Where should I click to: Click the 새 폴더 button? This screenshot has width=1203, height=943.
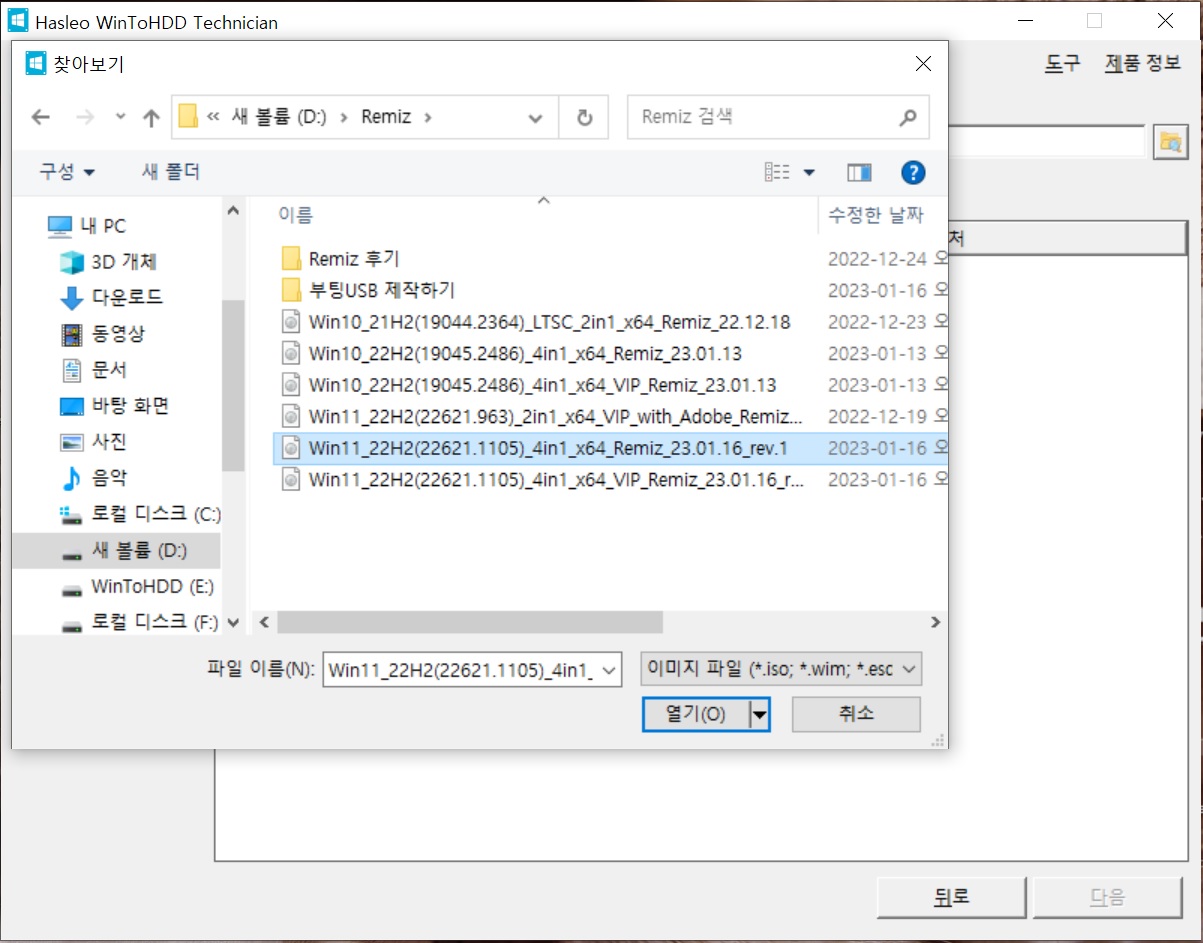pyautogui.click(x=171, y=172)
